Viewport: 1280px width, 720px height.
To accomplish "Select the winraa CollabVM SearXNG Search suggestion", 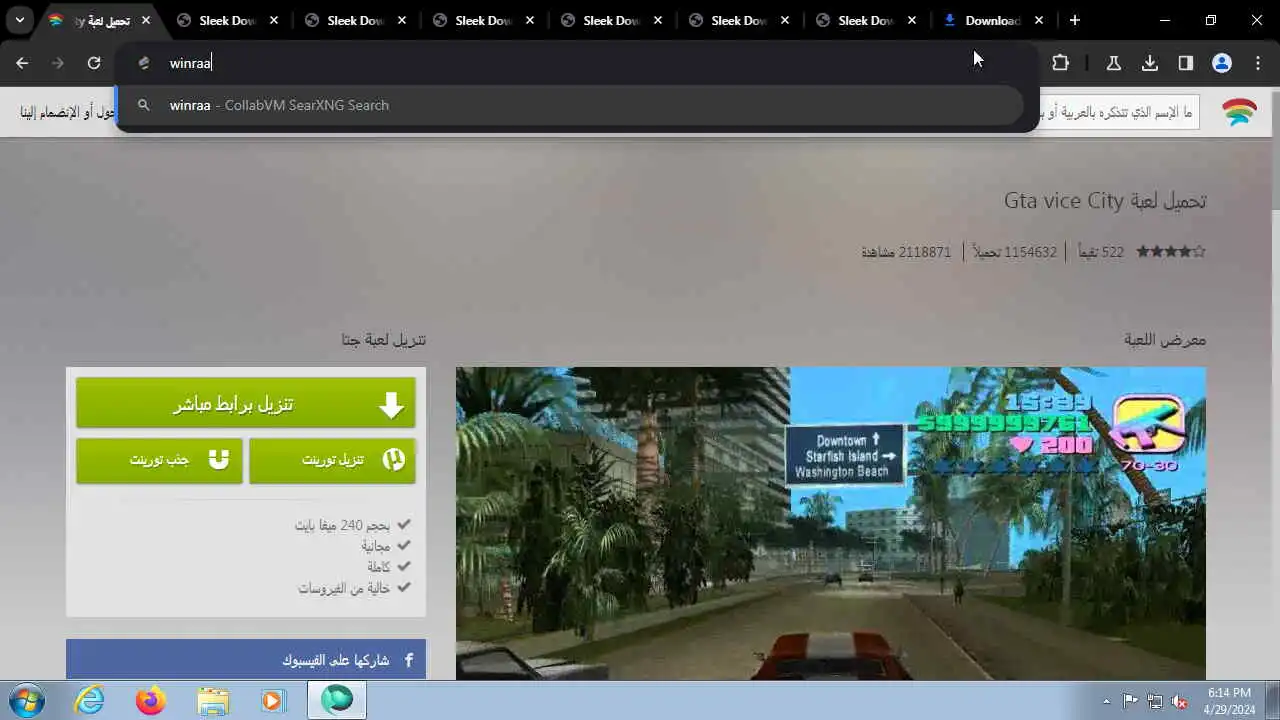I will click(x=571, y=105).
